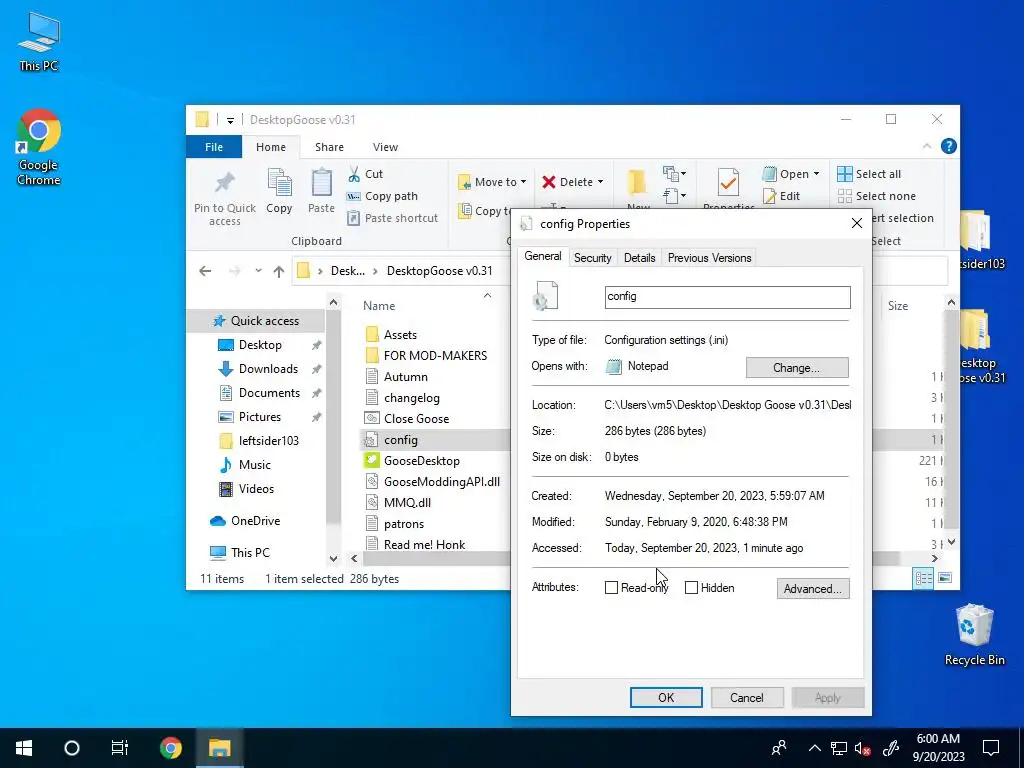The width and height of the screenshot is (1024, 768).
Task: Click the Delete red X icon
Action: point(549,182)
